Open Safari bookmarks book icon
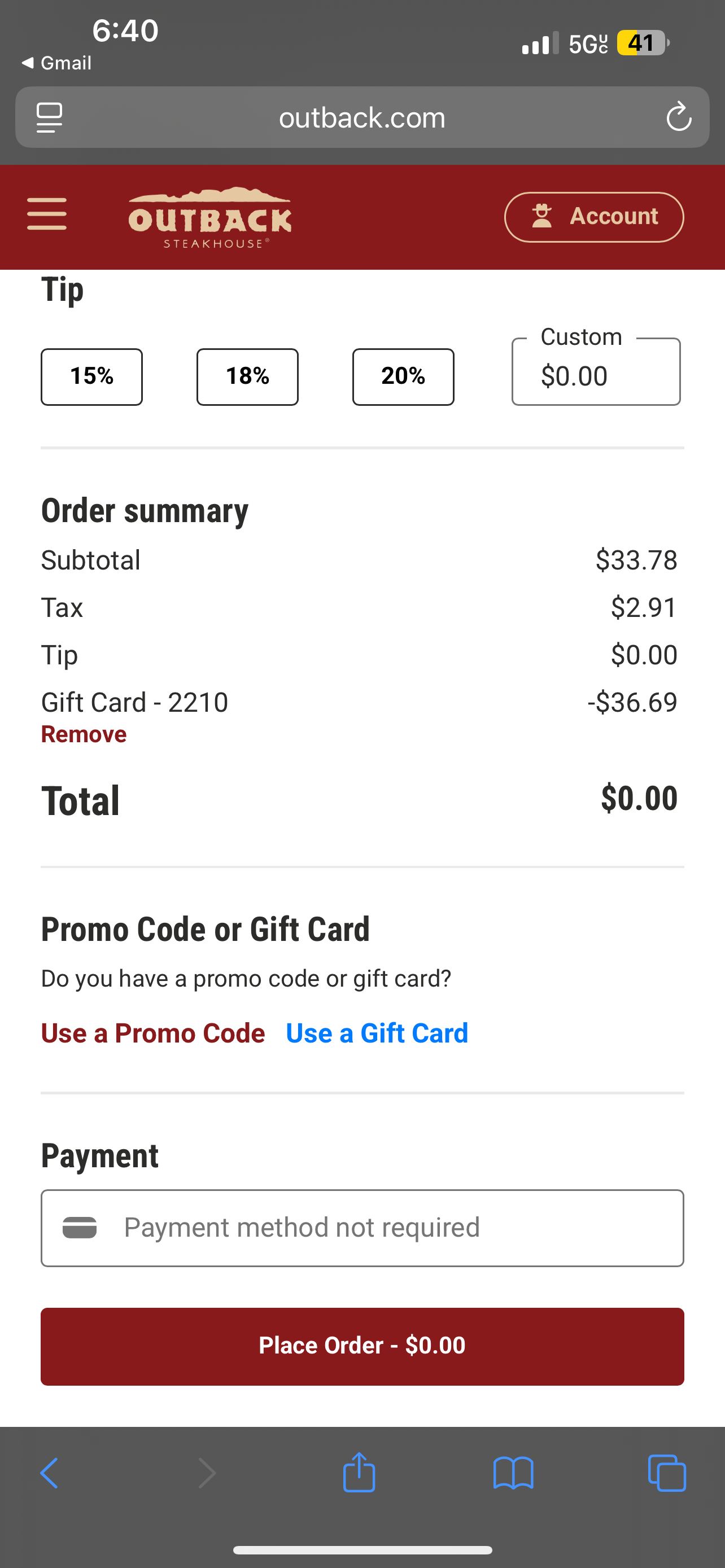The width and height of the screenshot is (725, 1568). 513,1473
